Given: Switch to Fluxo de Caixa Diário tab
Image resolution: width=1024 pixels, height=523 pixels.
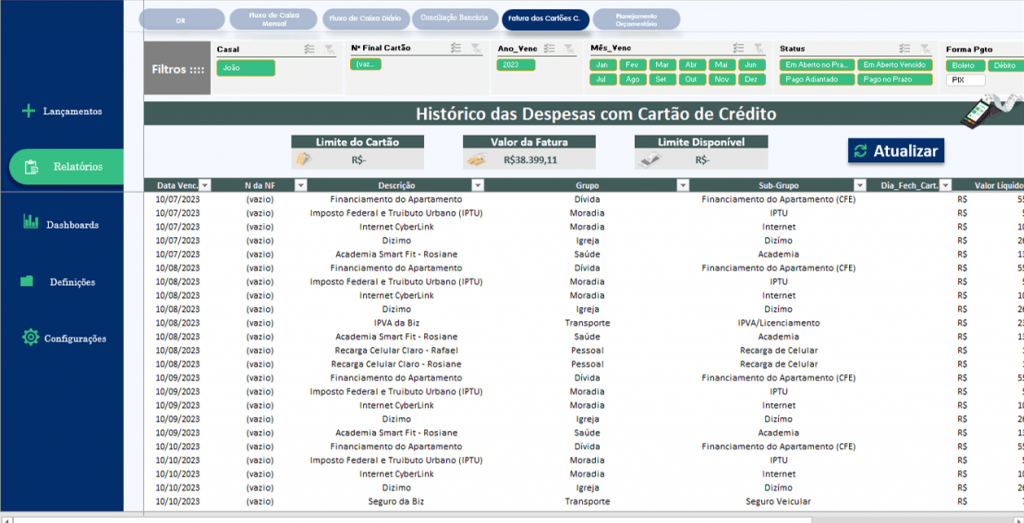Looking at the screenshot, I should point(366,19).
